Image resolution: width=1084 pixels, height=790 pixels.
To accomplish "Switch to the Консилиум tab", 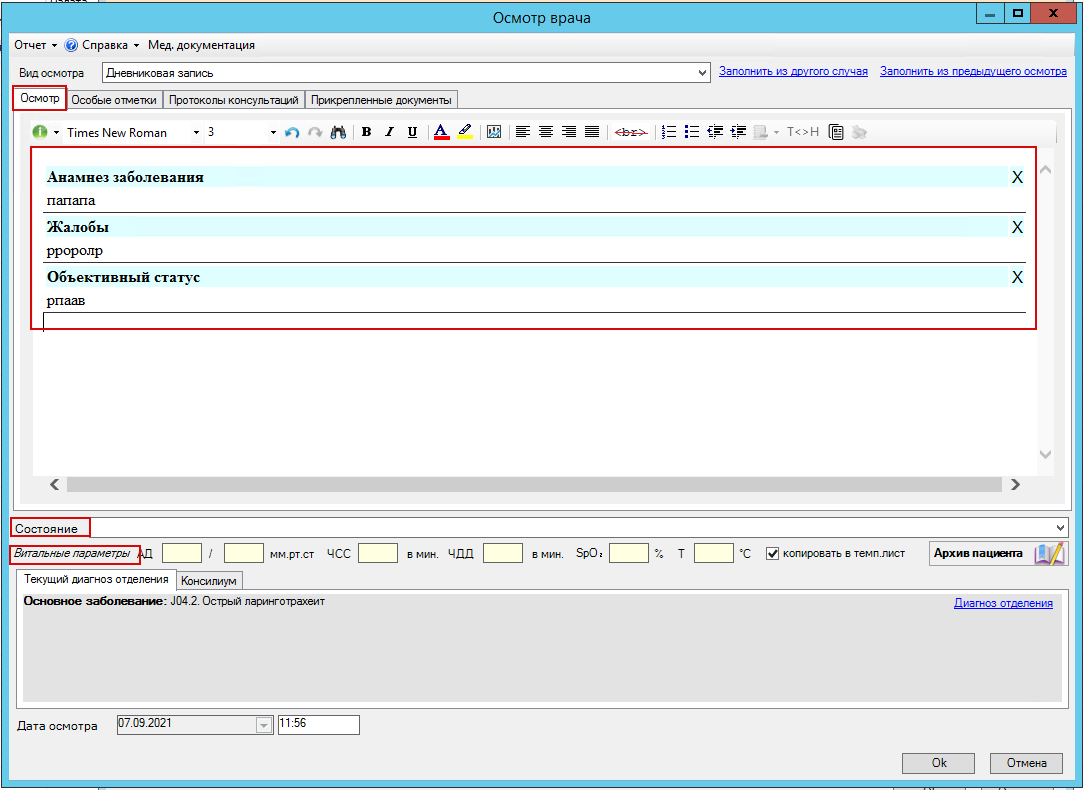I will coord(209,581).
